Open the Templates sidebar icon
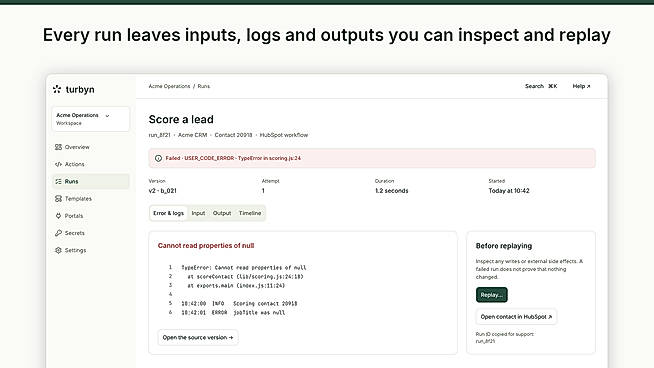This screenshot has width=654, height=368. coord(58,199)
